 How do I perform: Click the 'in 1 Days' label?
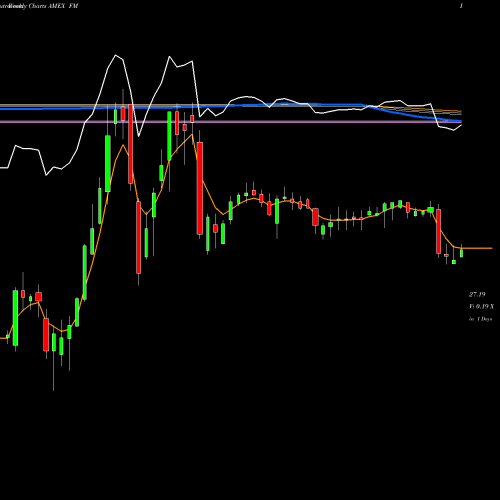coord(481,319)
